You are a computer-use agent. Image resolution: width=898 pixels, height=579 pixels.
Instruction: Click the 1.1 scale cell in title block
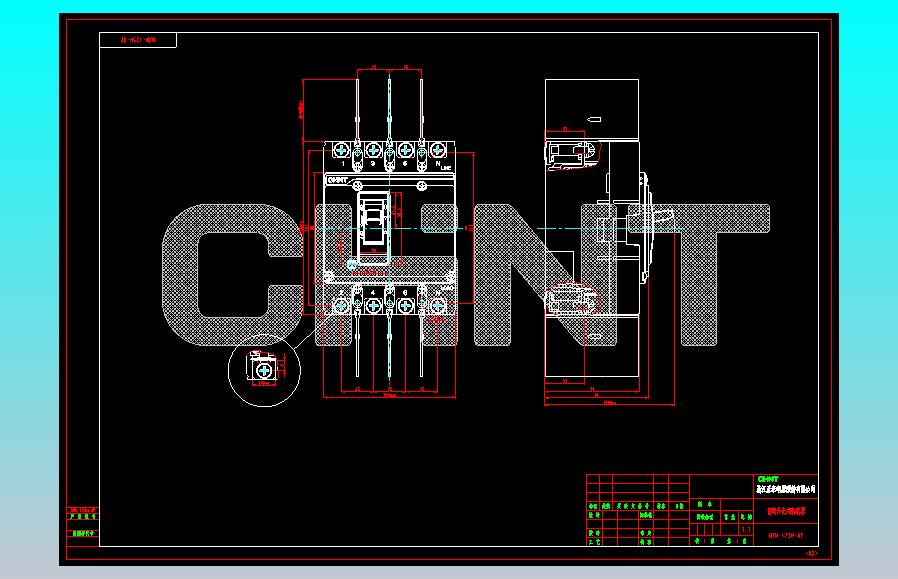[746, 530]
